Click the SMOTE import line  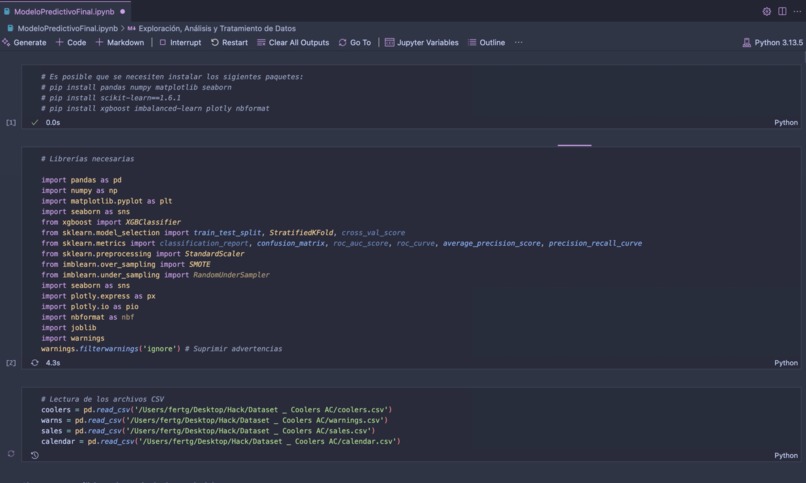coord(126,265)
